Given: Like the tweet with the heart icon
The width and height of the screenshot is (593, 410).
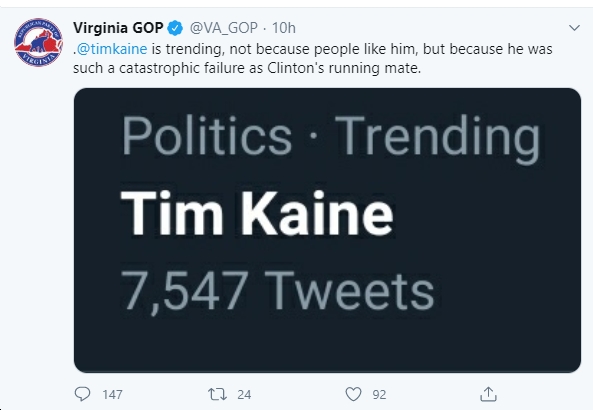Looking at the screenshot, I should (353, 394).
